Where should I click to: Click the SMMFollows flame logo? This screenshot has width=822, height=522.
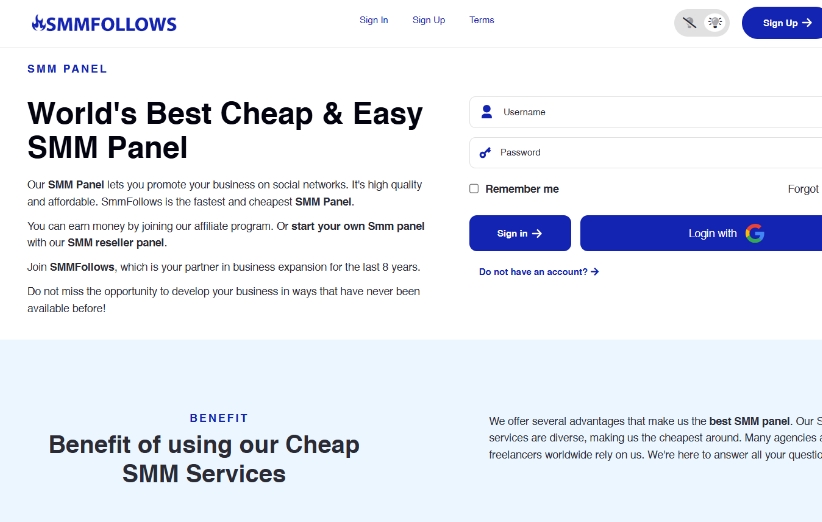point(39,23)
